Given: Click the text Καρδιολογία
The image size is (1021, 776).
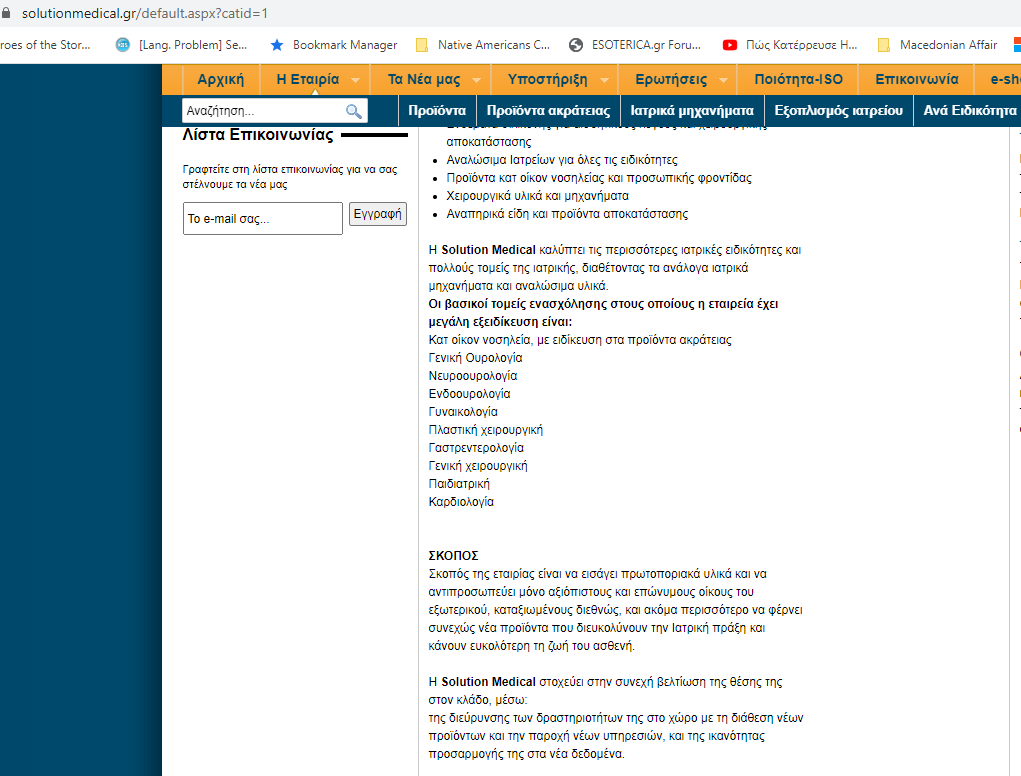Looking at the screenshot, I should tap(461, 502).
